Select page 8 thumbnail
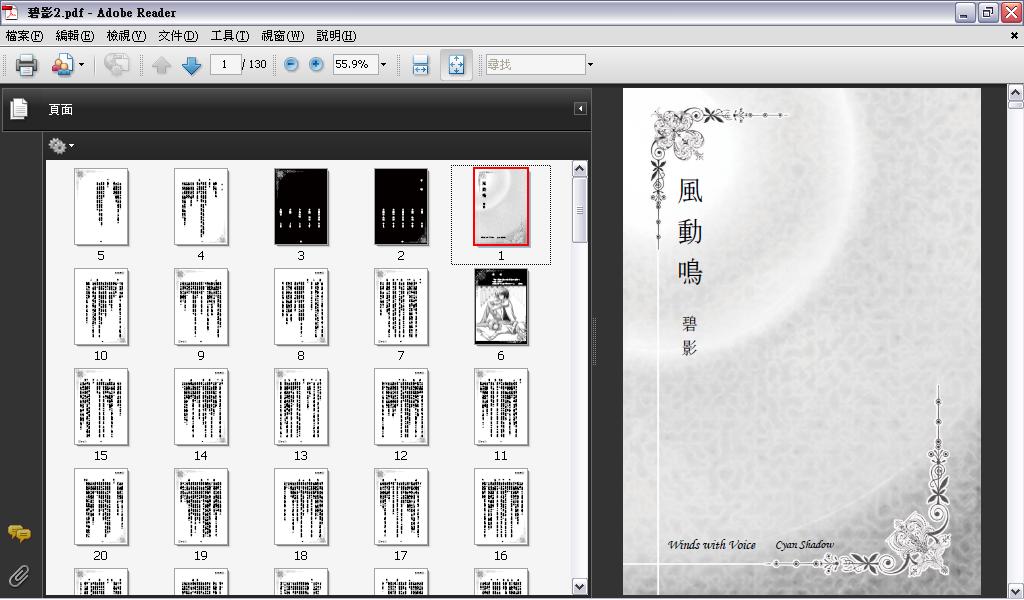 (301, 307)
